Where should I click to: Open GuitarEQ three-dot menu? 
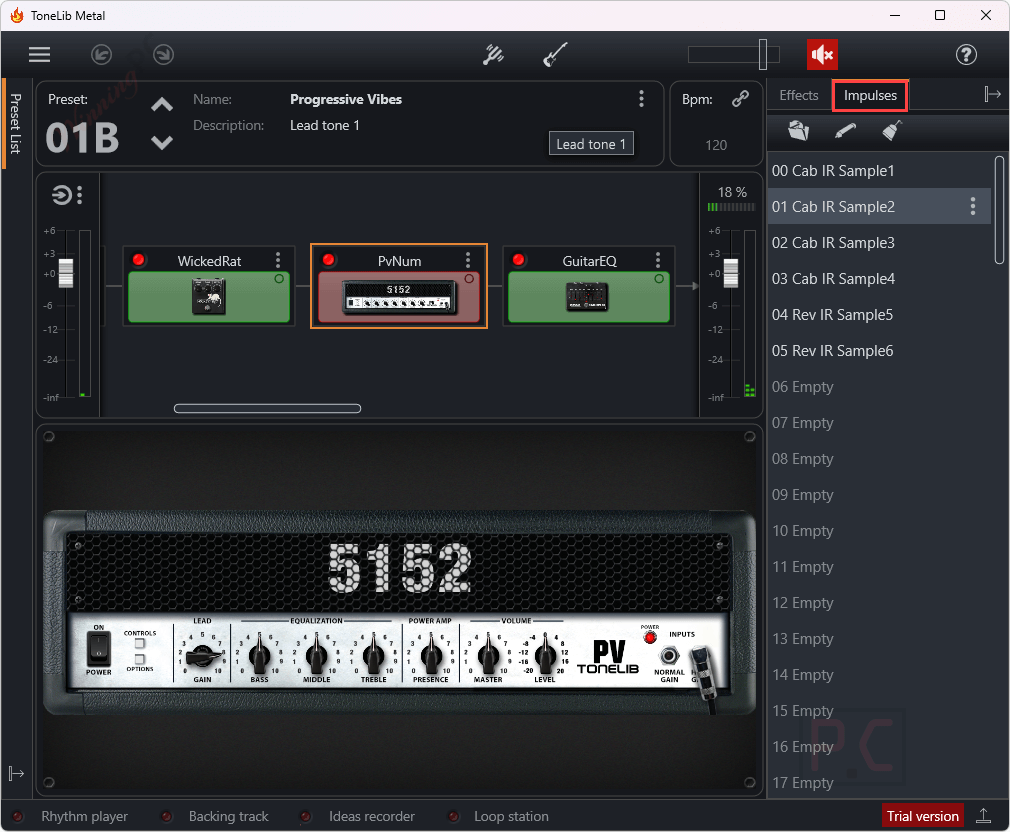[658, 260]
